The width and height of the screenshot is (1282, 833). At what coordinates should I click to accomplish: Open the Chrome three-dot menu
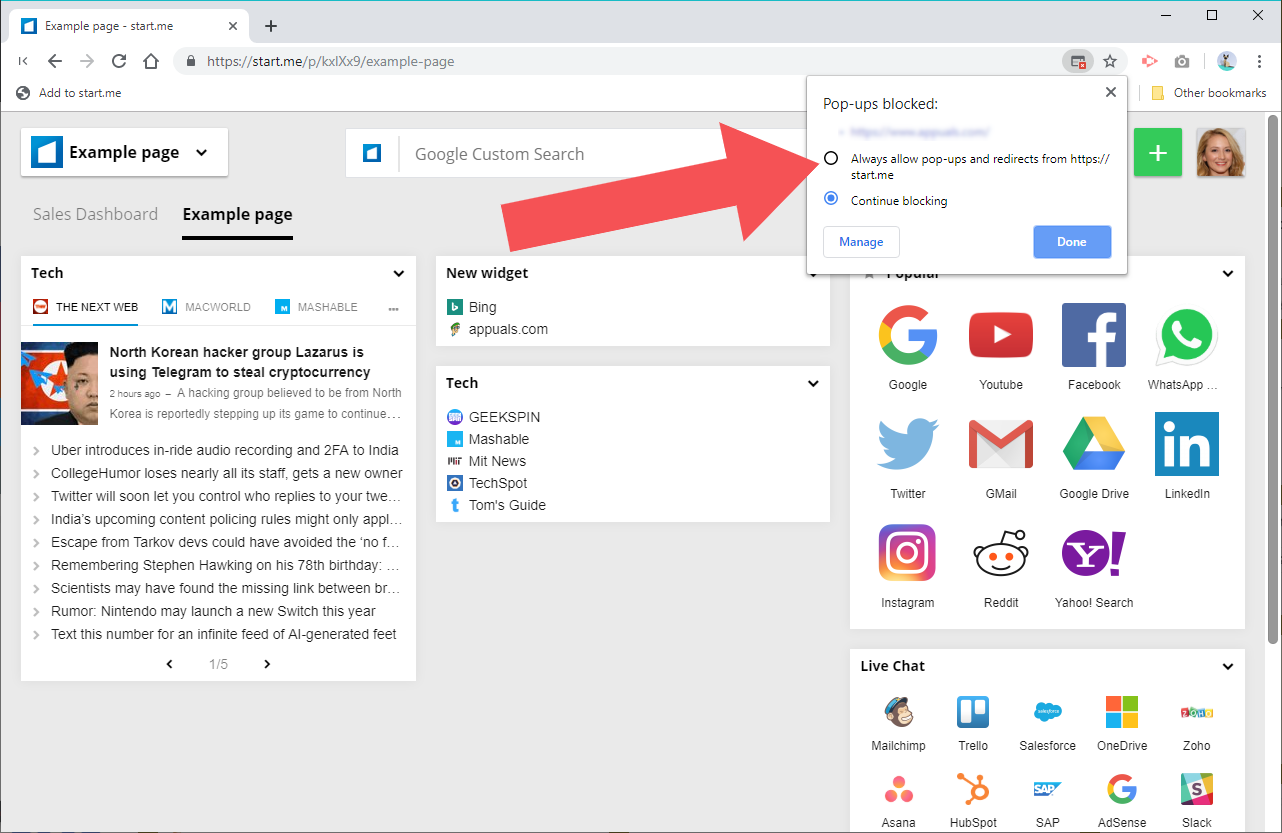point(1259,61)
